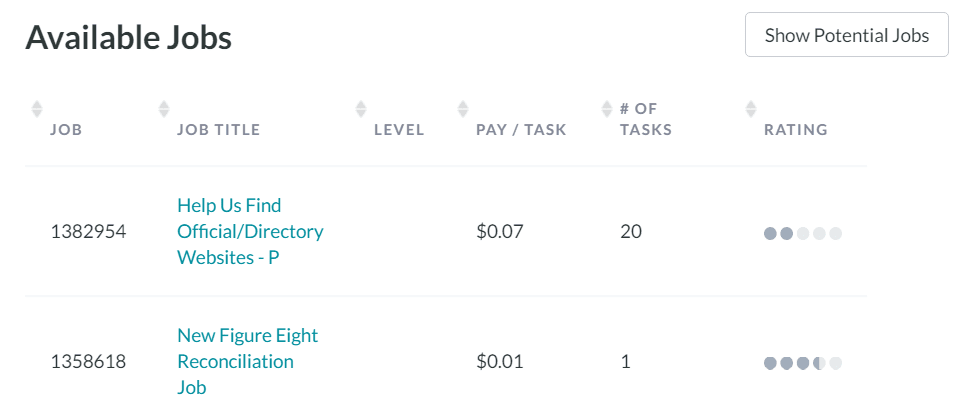The width and height of the screenshot is (961, 414).
Task: Open Help Us Find Official/Directory Websites job
Action: (x=250, y=231)
